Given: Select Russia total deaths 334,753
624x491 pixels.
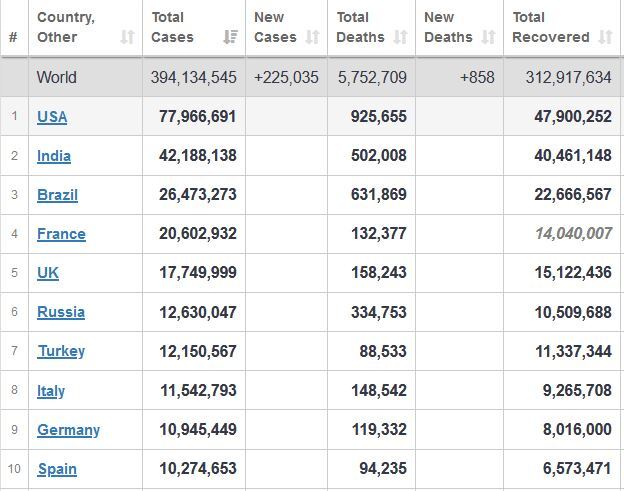Looking at the screenshot, I should click(x=379, y=312).
